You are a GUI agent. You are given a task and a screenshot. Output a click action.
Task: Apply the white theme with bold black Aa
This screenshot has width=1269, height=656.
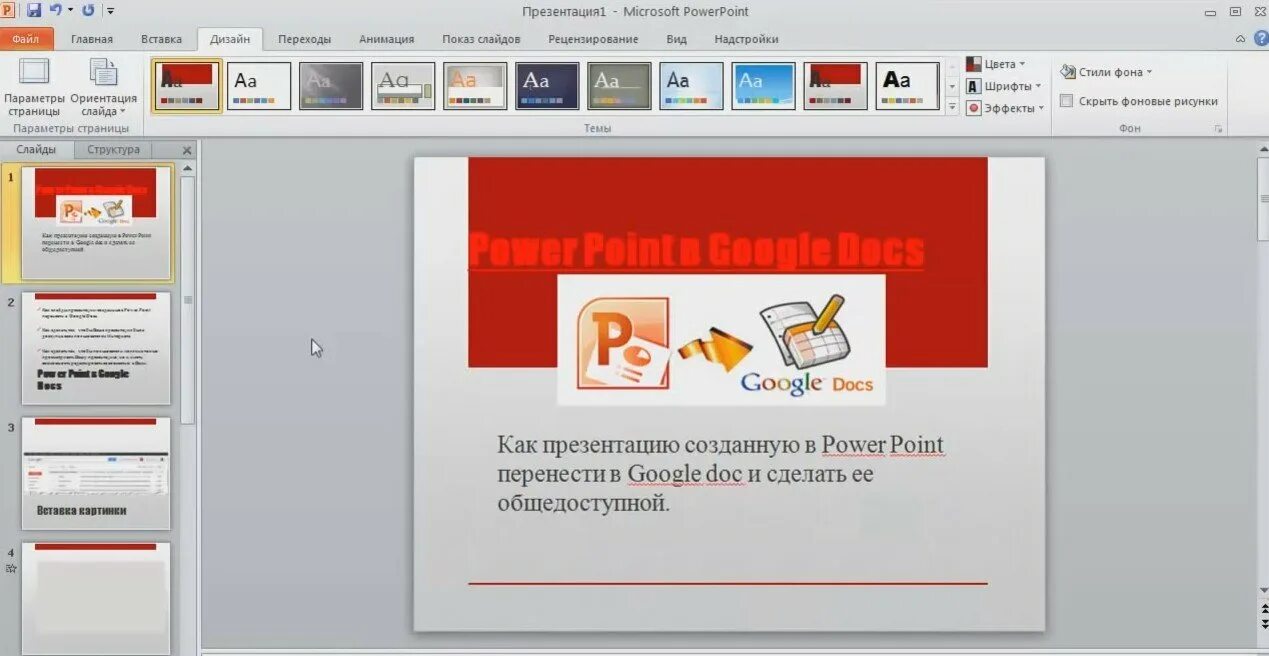(x=907, y=86)
